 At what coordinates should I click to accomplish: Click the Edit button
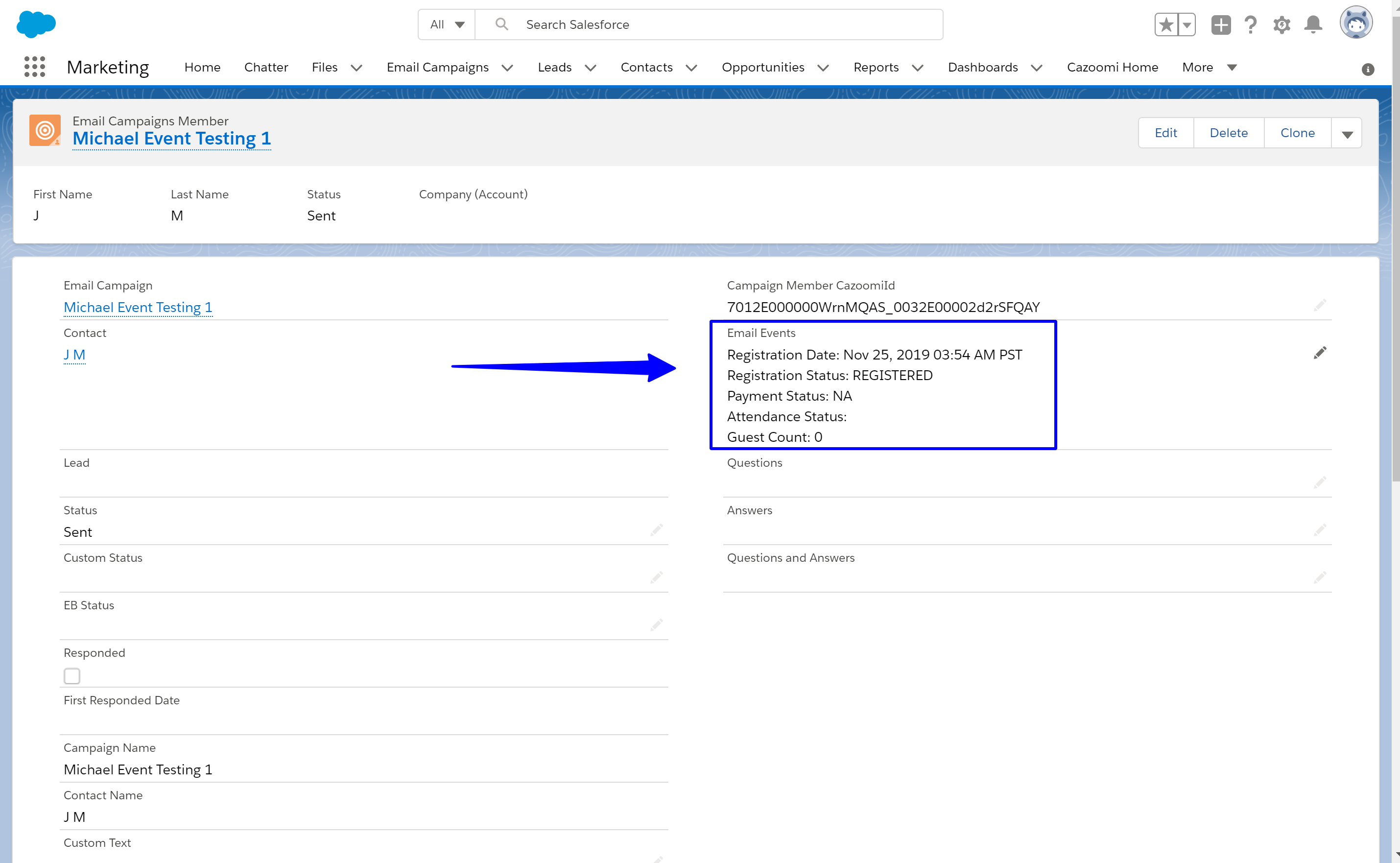pyautogui.click(x=1165, y=133)
